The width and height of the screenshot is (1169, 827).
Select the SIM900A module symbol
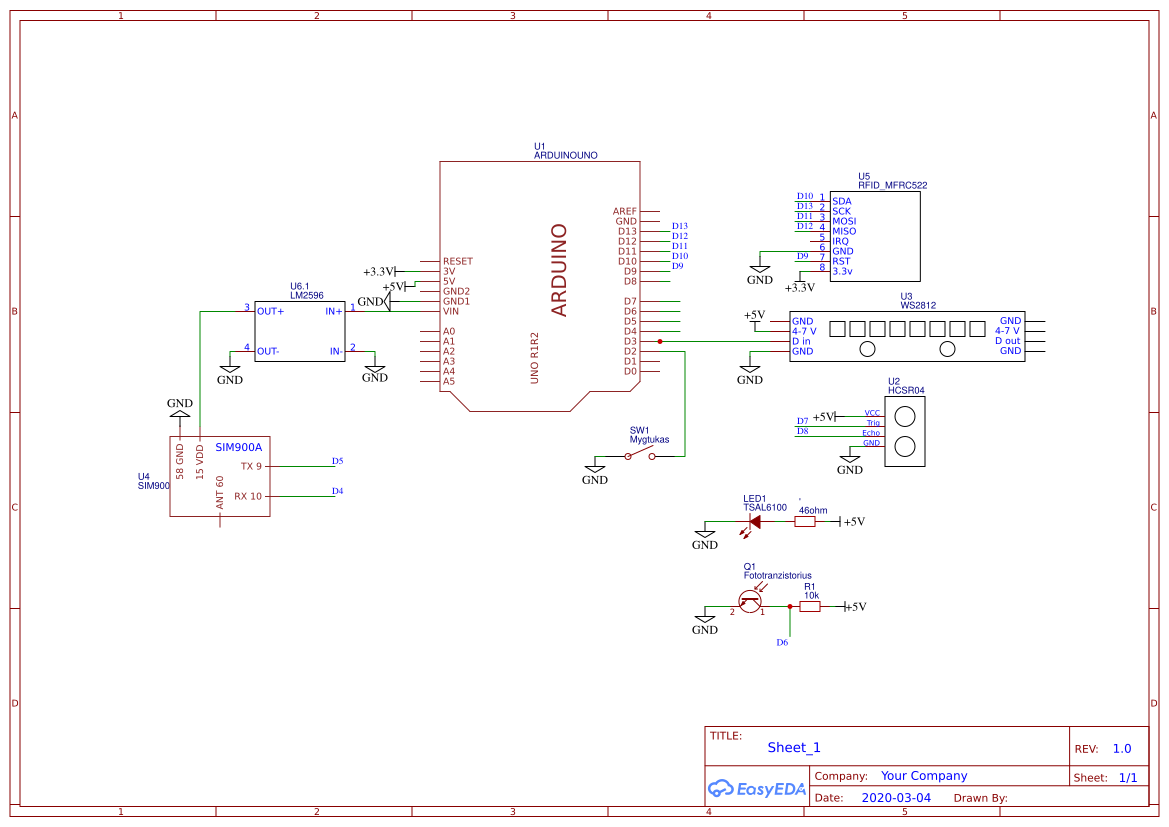tap(220, 475)
